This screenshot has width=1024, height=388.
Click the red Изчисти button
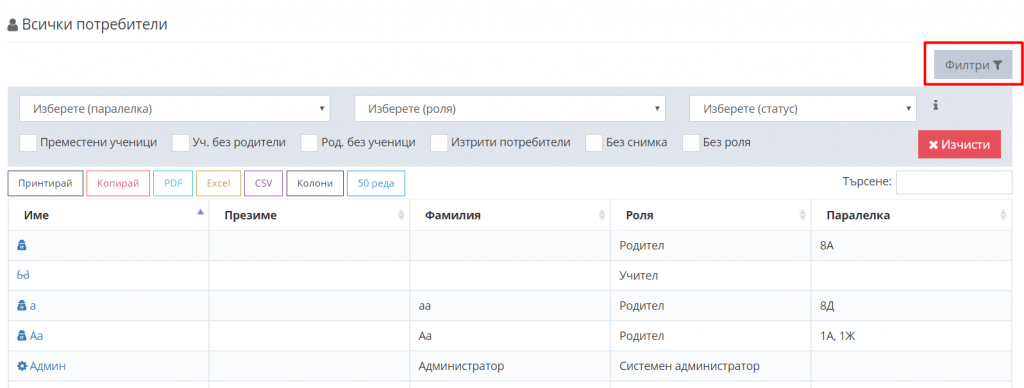click(x=959, y=144)
